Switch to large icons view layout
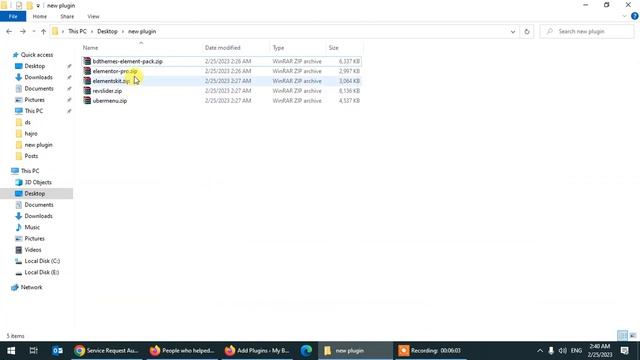Viewport: 640px width, 360px height. coord(633,336)
